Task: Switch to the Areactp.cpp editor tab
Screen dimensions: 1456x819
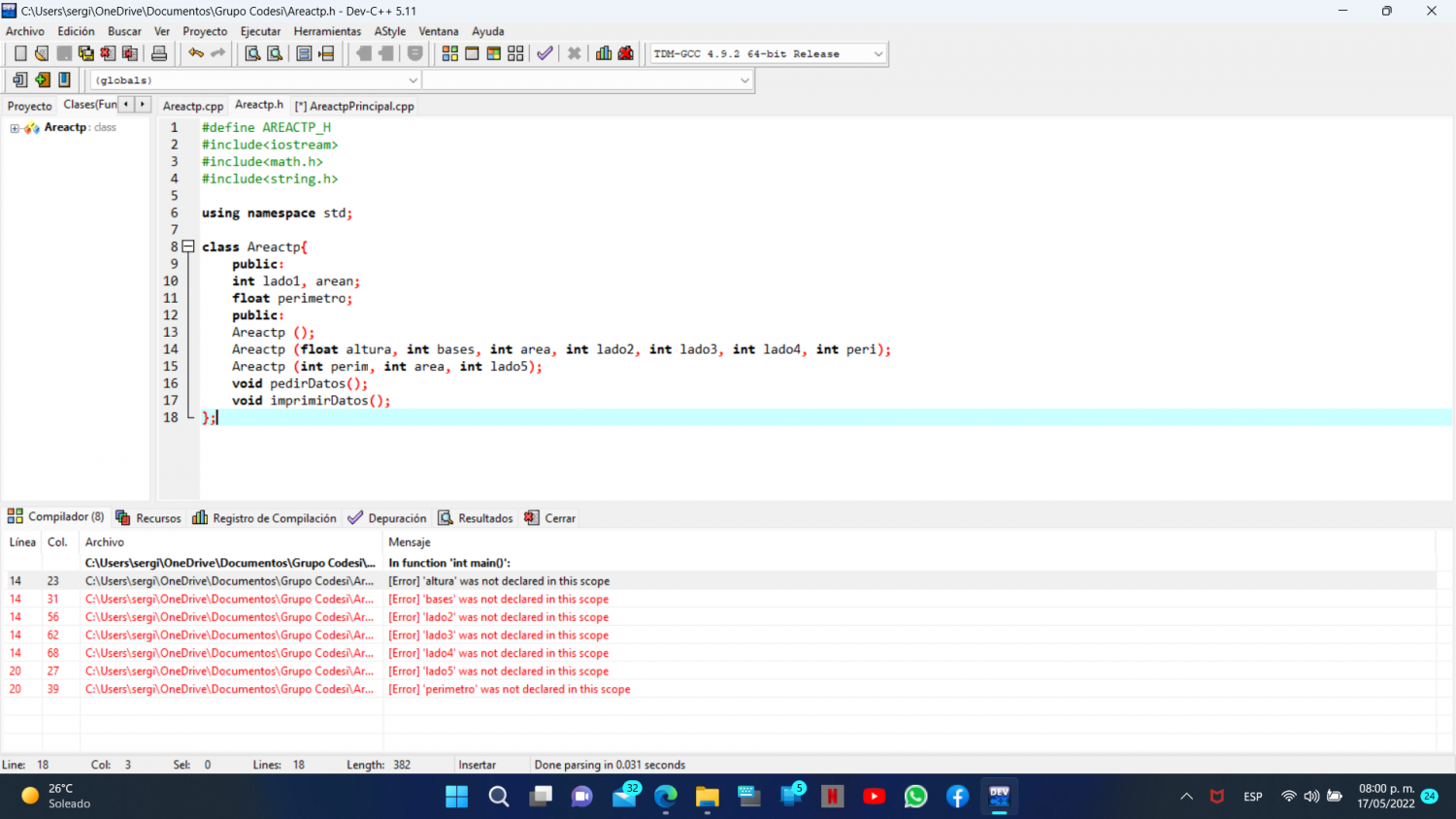Action: click(193, 106)
